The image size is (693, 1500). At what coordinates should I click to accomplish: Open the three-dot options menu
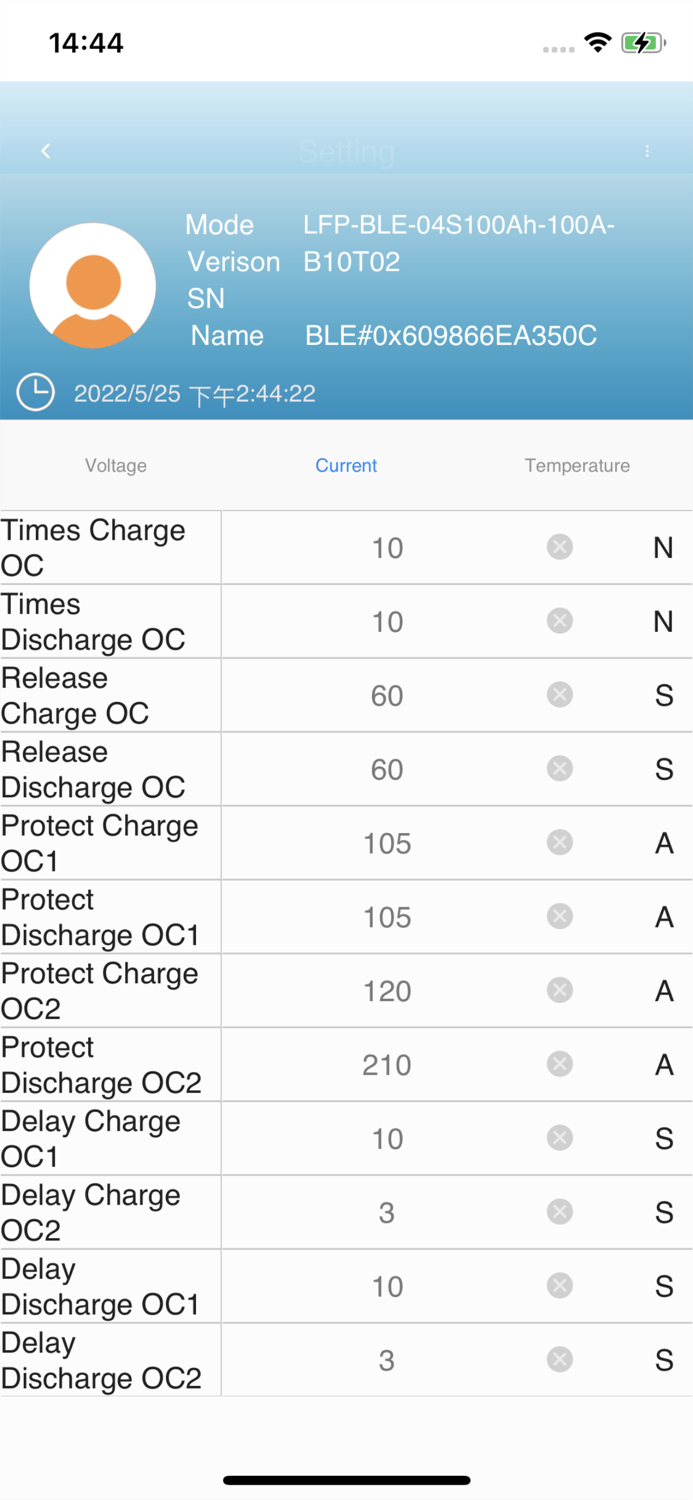click(x=648, y=151)
